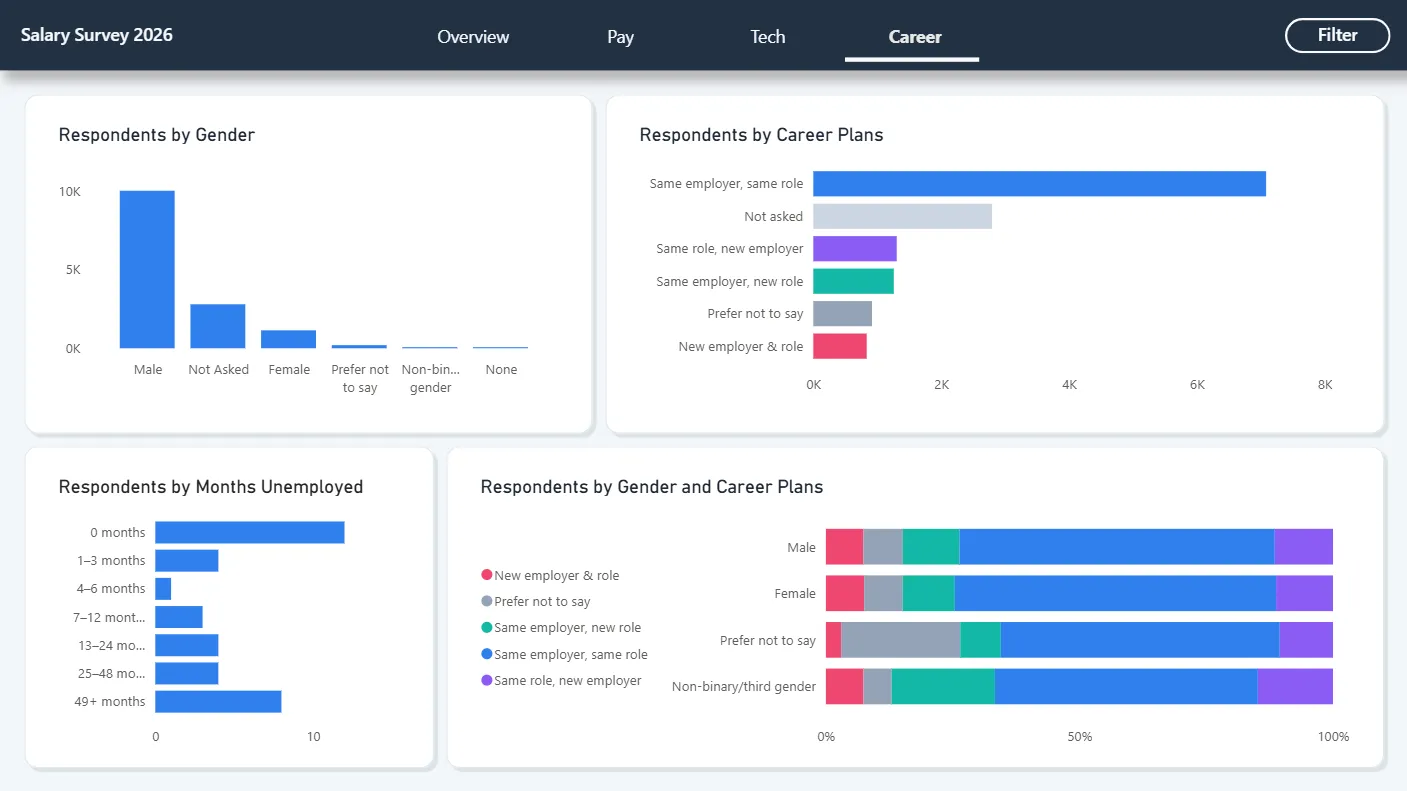The width and height of the screenshot is (1407, 791).
Task: Click 'Respondents by Gender and Career Plans' title
Action: click(652, 487)
